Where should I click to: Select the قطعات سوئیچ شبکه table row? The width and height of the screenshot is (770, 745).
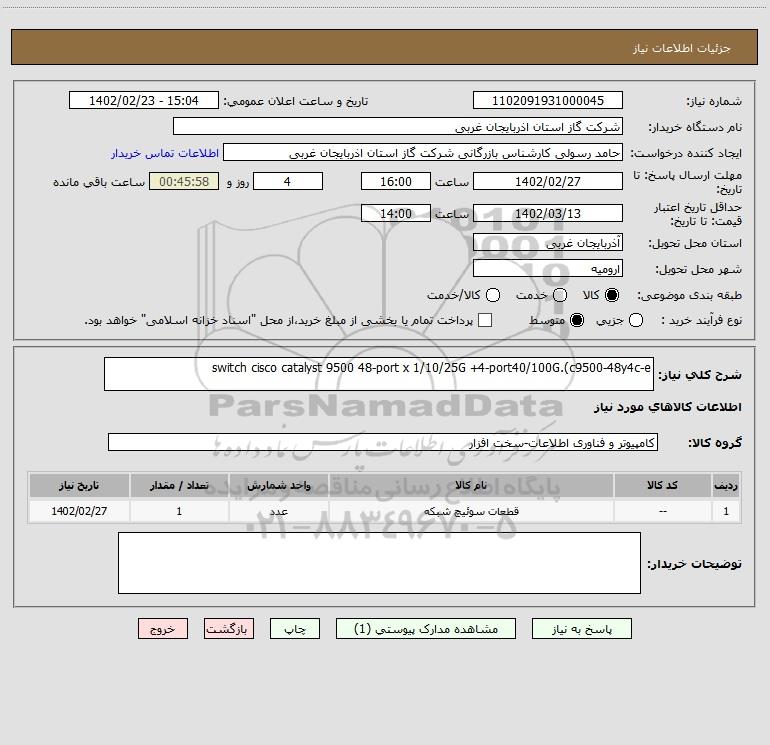(x=385, y=511)
